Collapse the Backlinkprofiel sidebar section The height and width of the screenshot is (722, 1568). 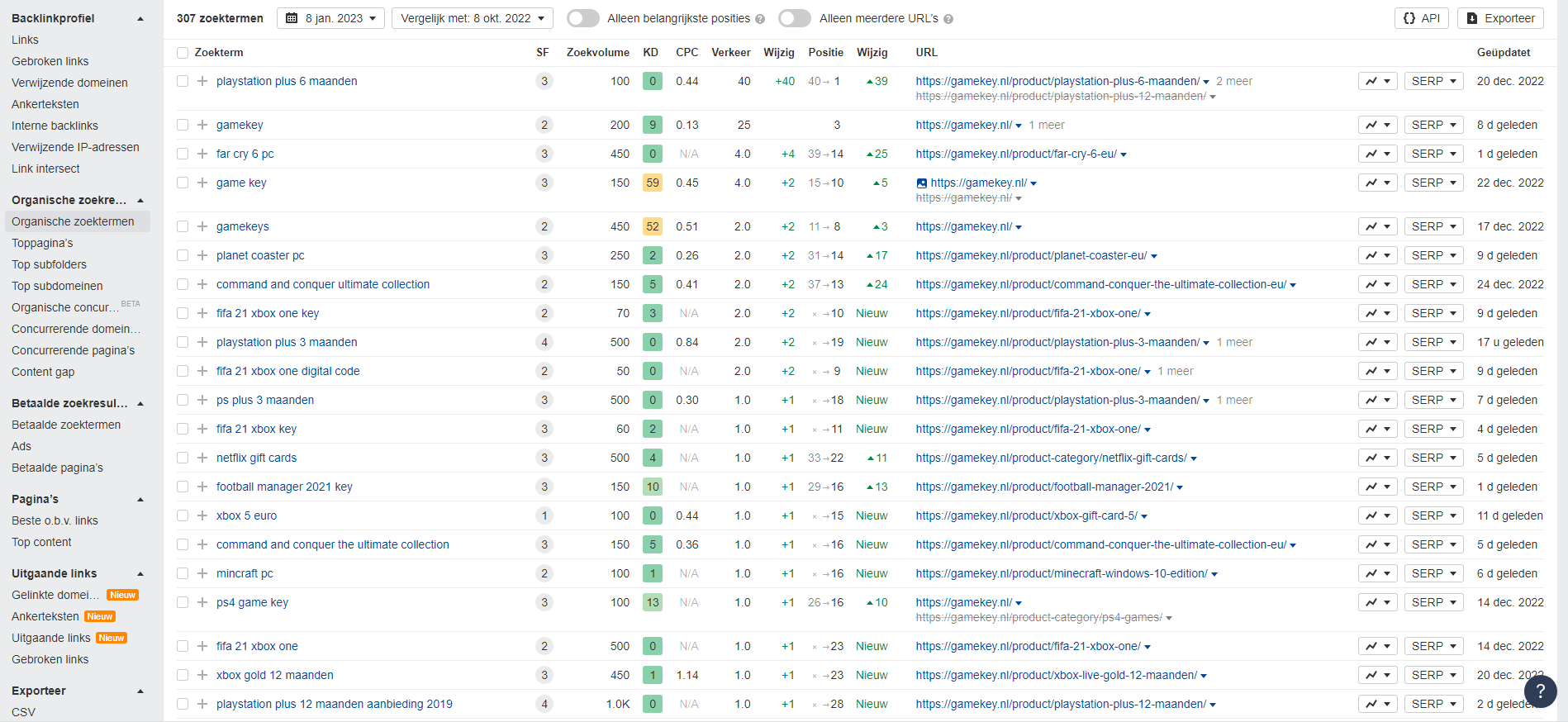pyautogui.click(x=140, y=18)
